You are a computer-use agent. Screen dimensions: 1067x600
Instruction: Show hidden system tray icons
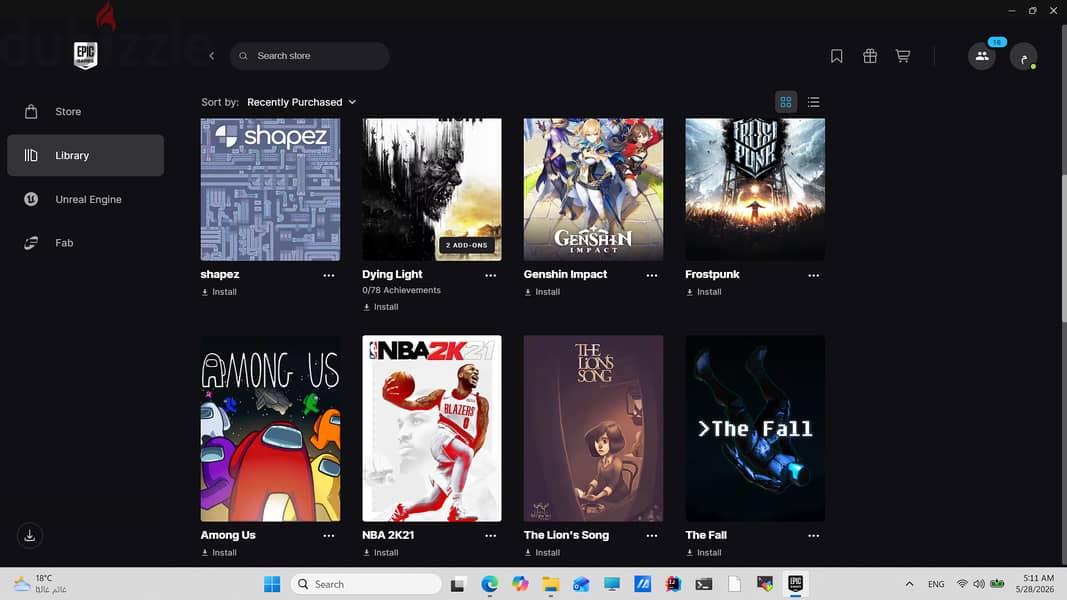point(909,584)
